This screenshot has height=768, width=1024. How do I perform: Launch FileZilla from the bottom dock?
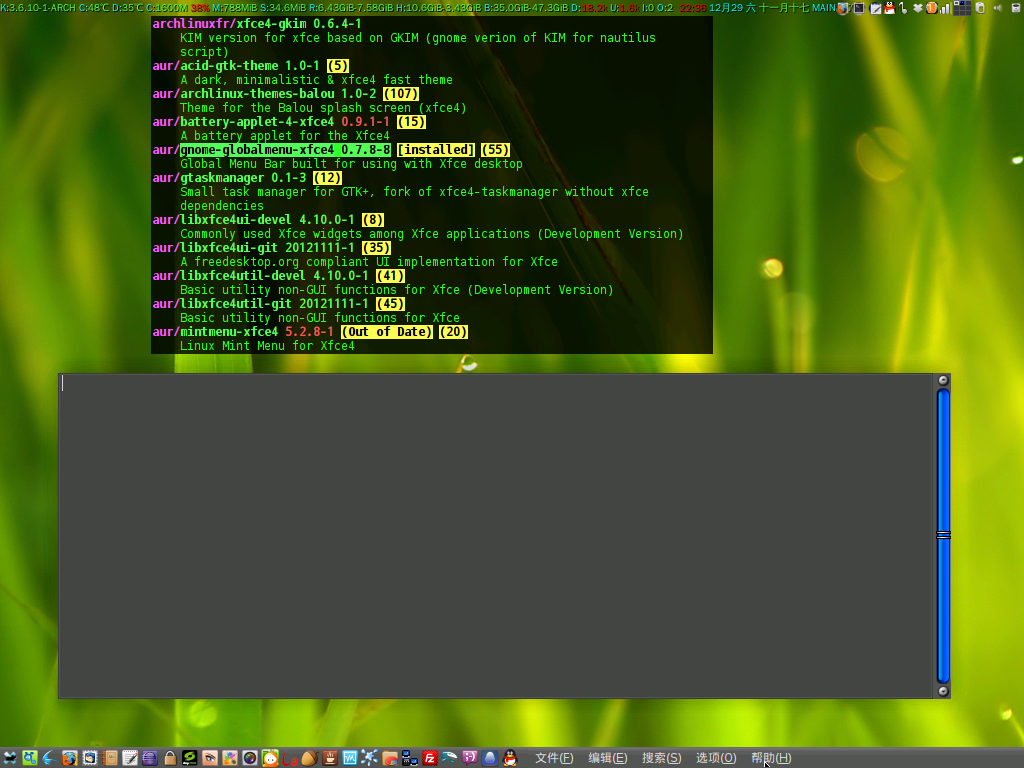430,758
